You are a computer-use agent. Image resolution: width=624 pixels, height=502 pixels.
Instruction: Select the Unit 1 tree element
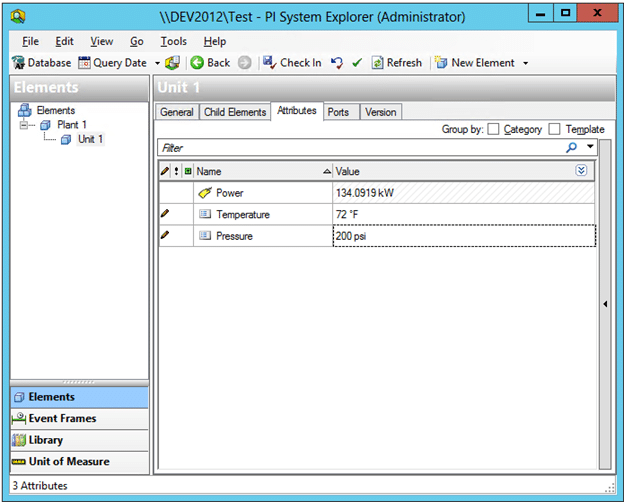click(89, 139)
